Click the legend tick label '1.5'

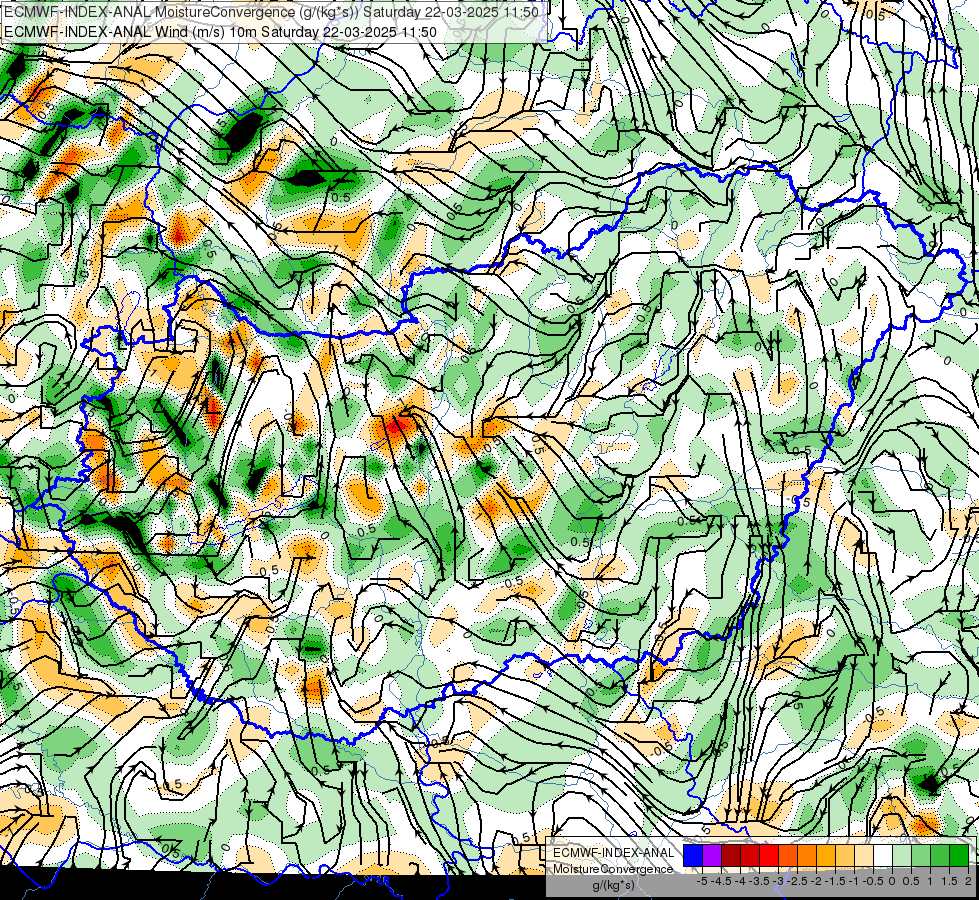pos(950,881)
